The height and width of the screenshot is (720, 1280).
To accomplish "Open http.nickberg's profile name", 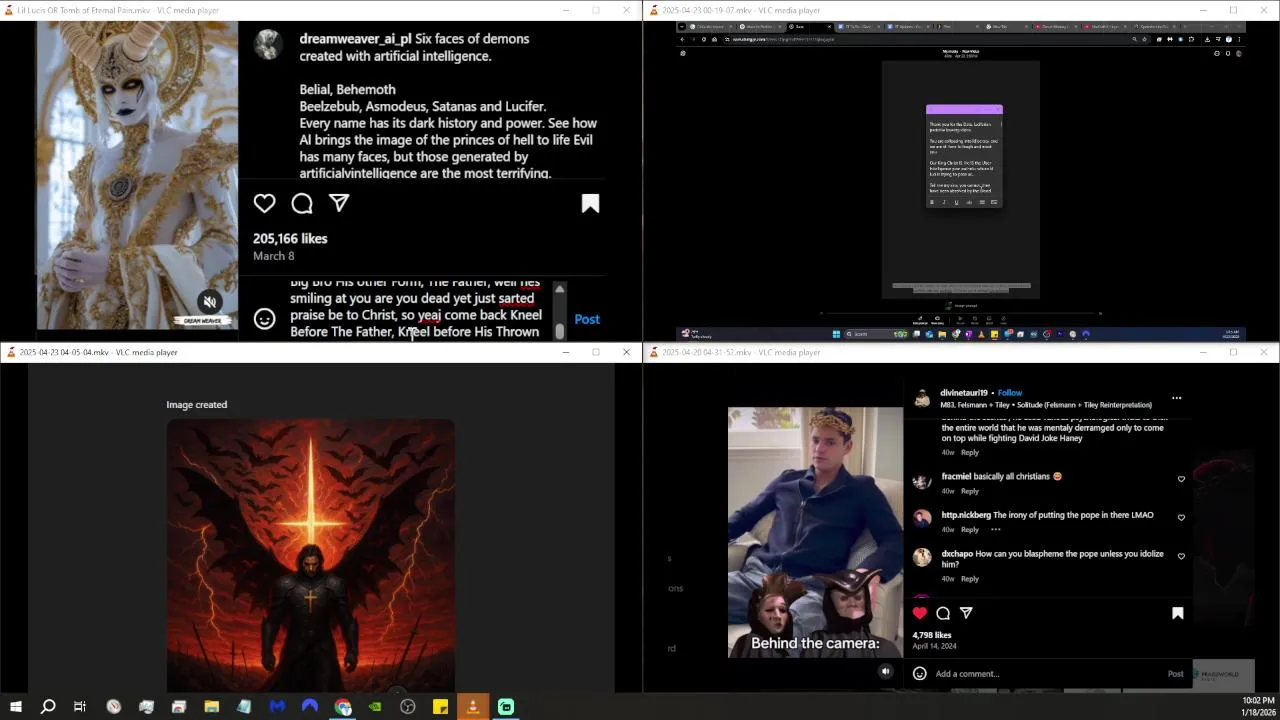I will [x=966, y=515].
